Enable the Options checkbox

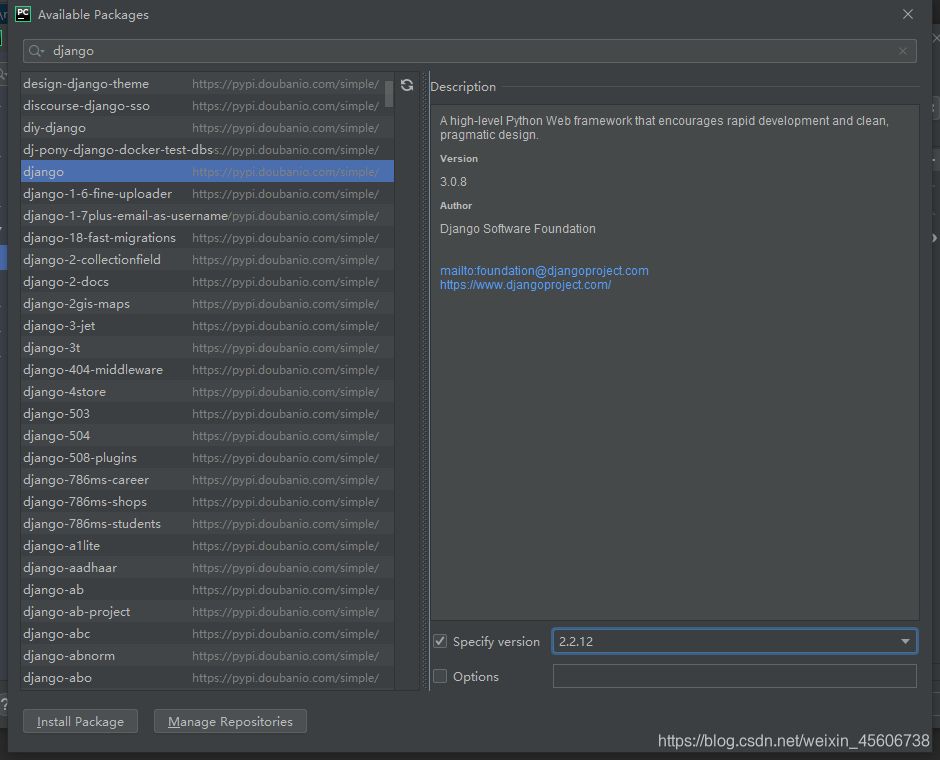pyautogui.click(x=440, y=676)
